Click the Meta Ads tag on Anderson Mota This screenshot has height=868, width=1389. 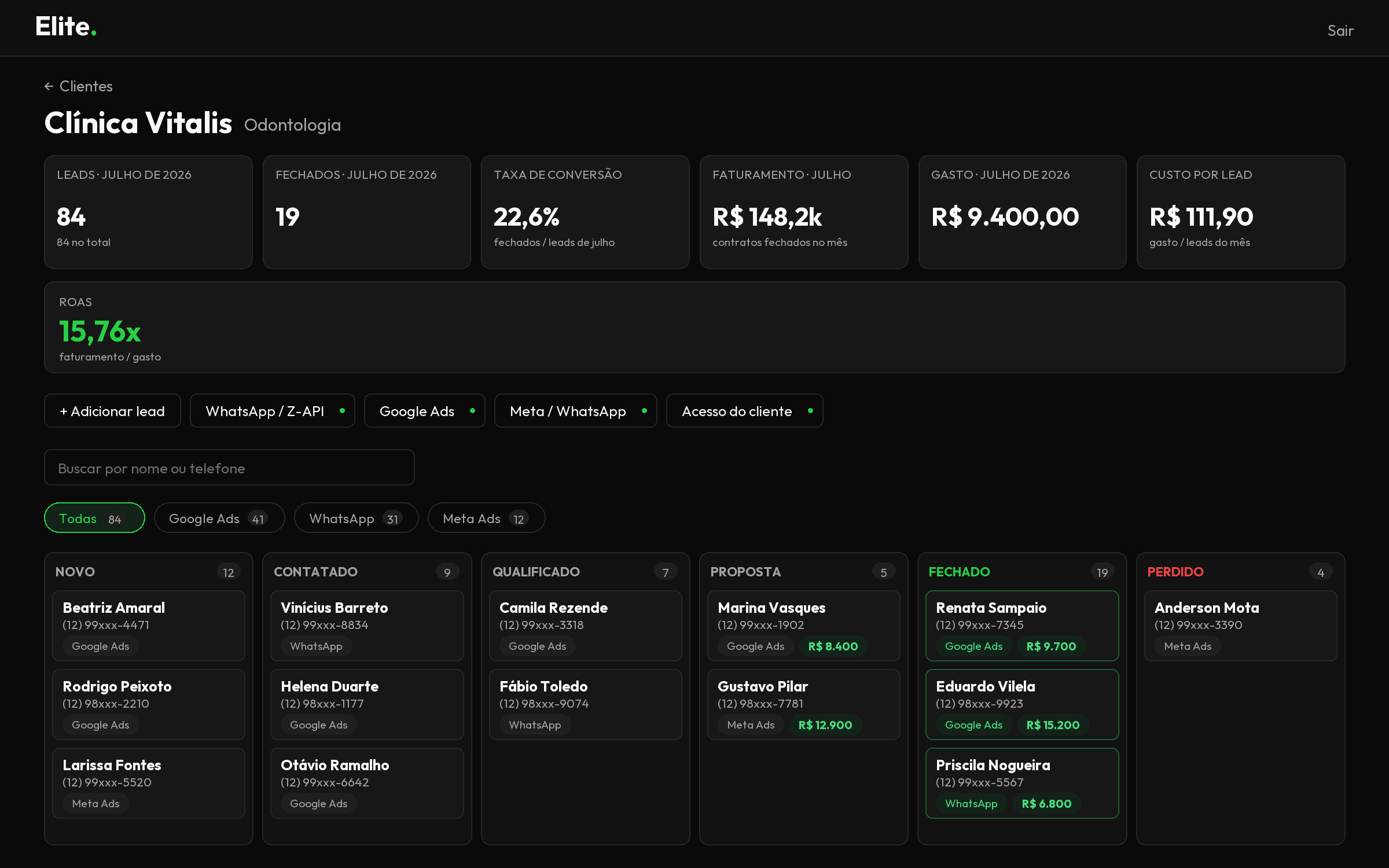[x=1188, y=646]
